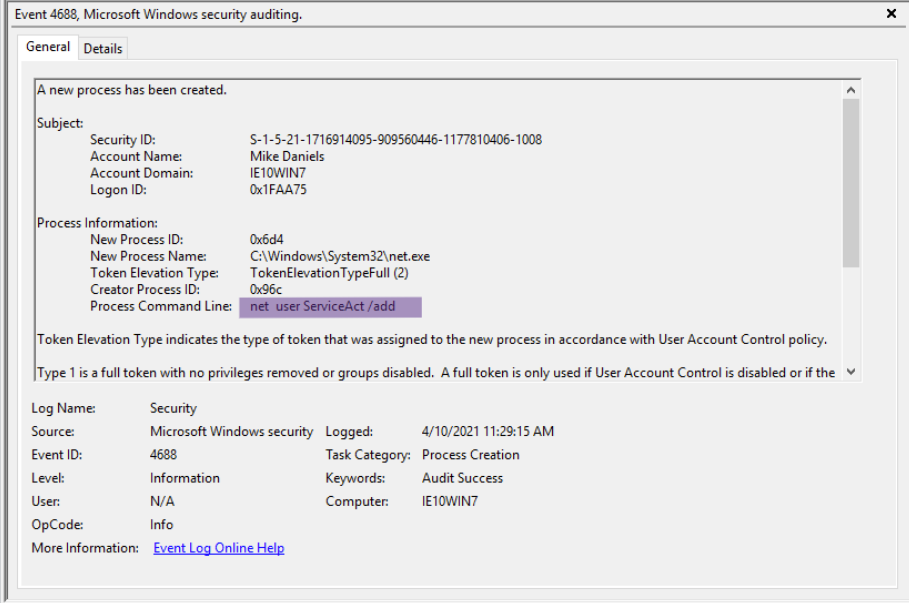Open the Event Log Online Help link
Image resolution: width=909 pixels, height=603 pixels.
click(x=219, y=548)
